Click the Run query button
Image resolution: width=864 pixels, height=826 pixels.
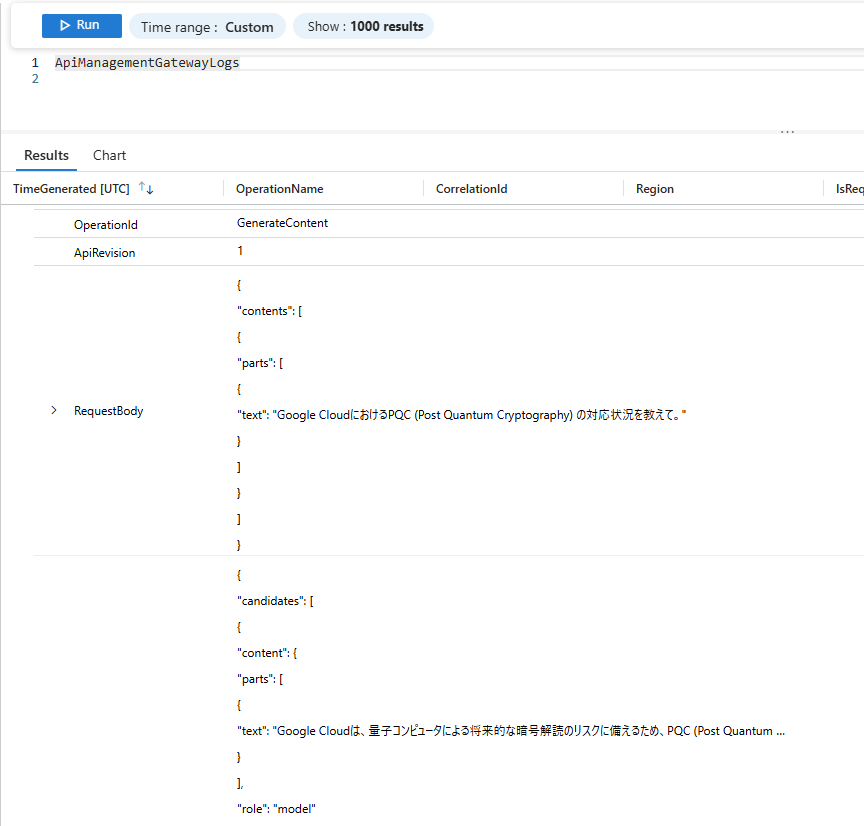(x=81, y=26)
